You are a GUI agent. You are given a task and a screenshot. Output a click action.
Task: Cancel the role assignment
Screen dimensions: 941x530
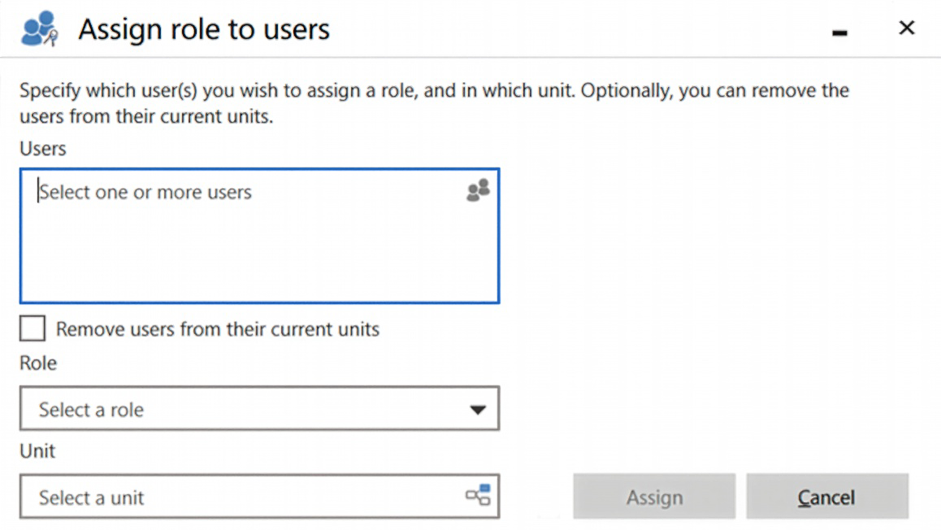(826, 497)
